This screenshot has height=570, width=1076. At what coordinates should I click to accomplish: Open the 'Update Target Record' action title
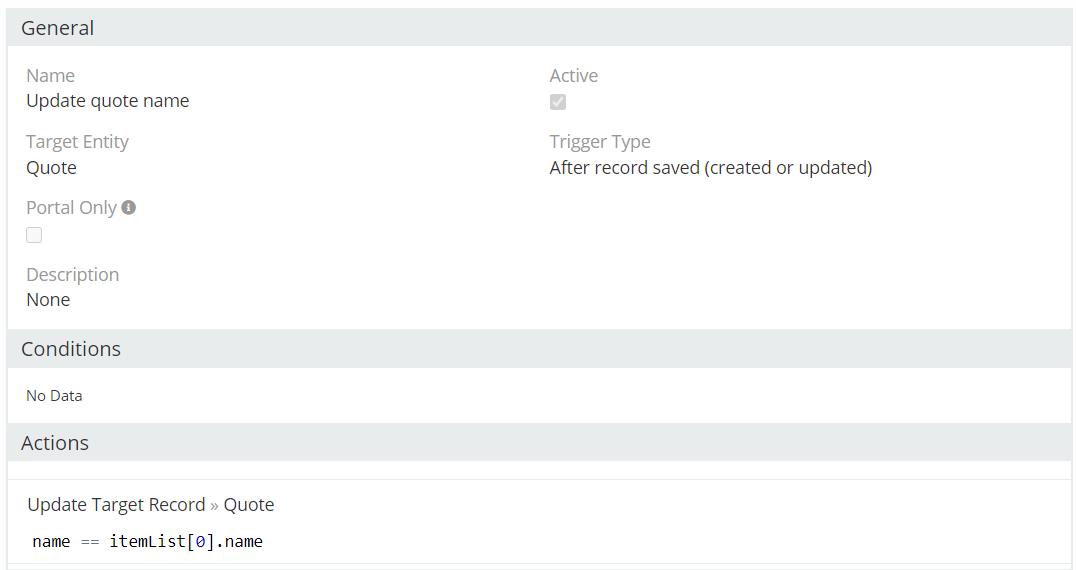(x=115, y=505)
